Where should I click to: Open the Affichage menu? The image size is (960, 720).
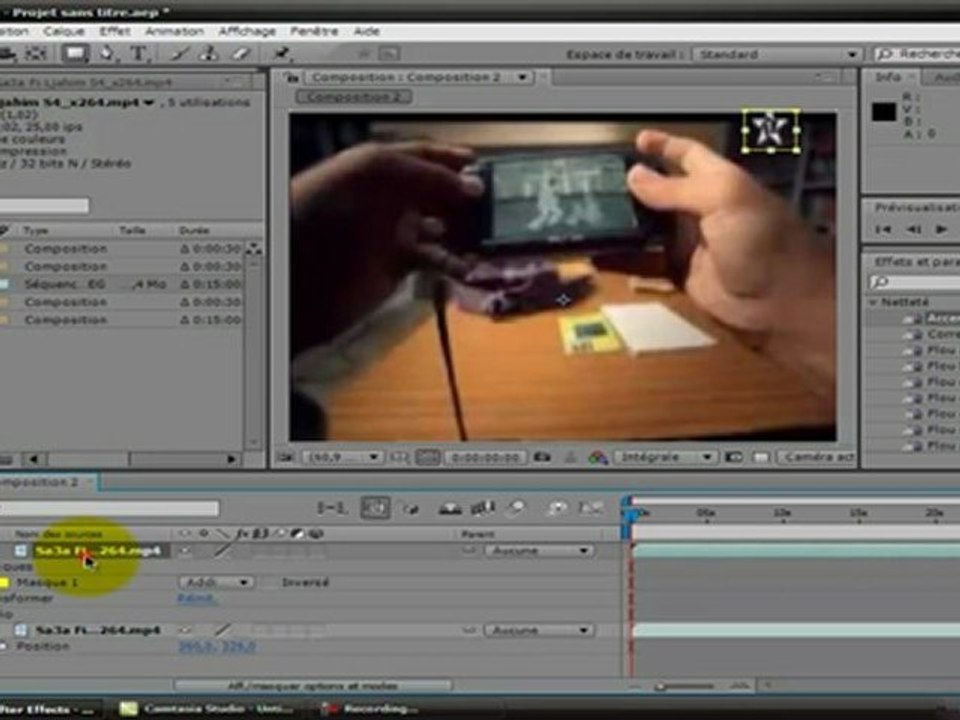(247, 31)
